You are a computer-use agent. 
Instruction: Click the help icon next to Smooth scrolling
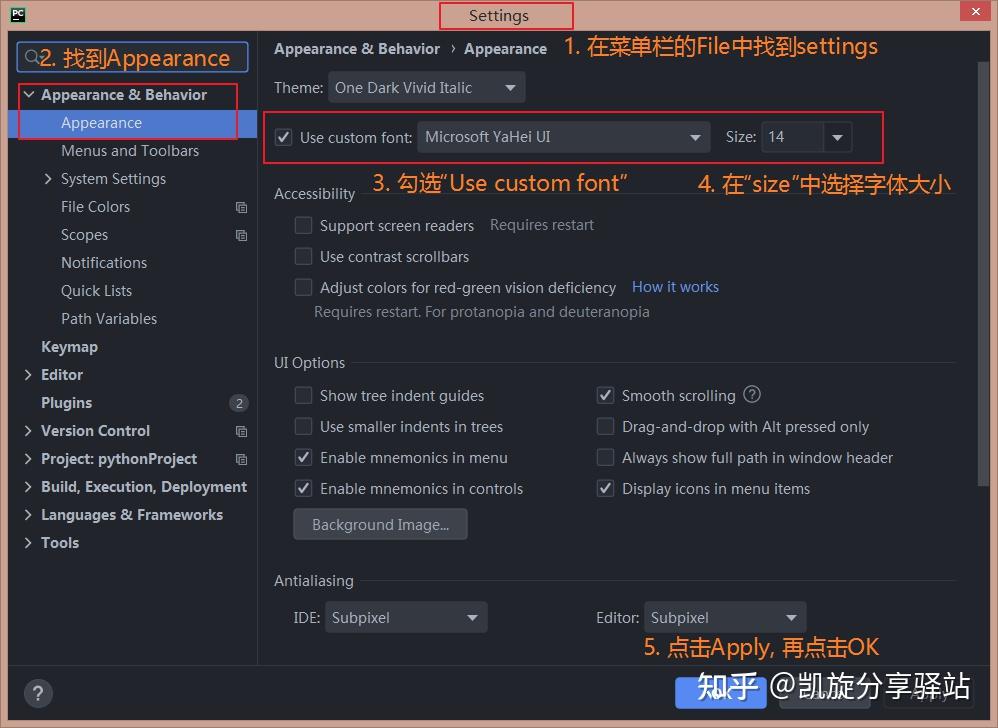[751, 395]
